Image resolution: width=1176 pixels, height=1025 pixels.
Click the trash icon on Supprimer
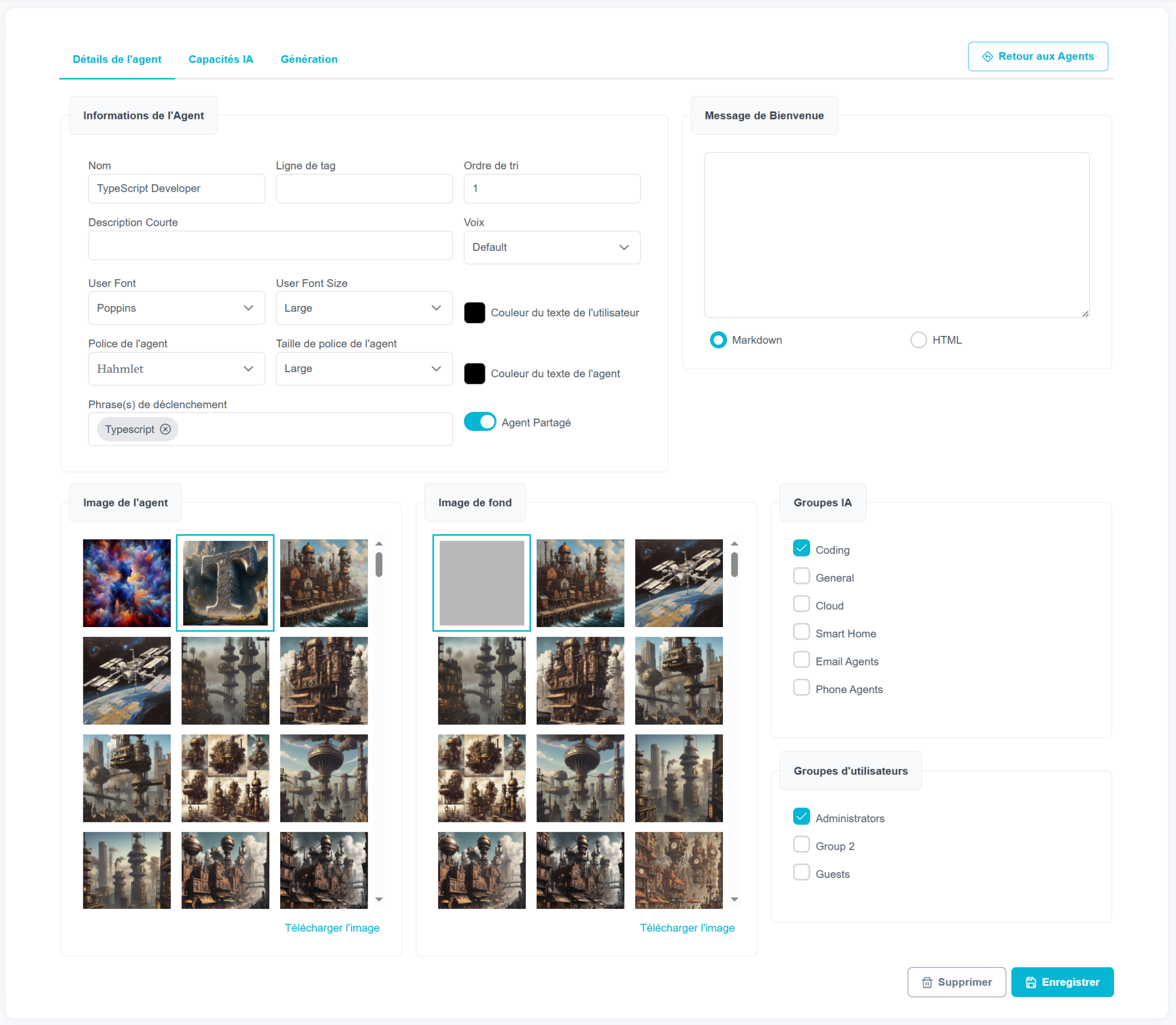927,983
